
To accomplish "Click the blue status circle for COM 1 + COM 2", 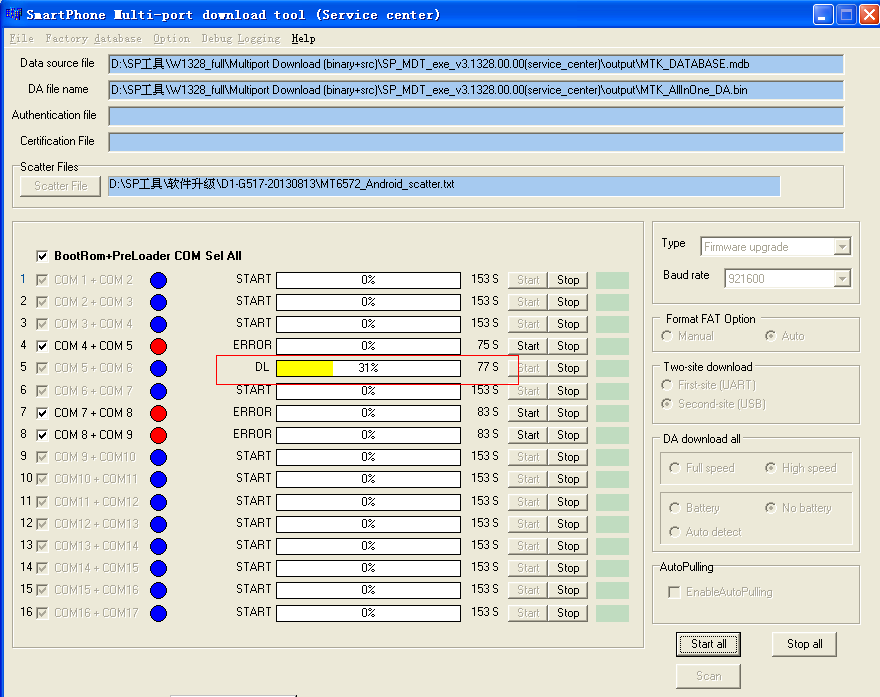I will (158, 280).
